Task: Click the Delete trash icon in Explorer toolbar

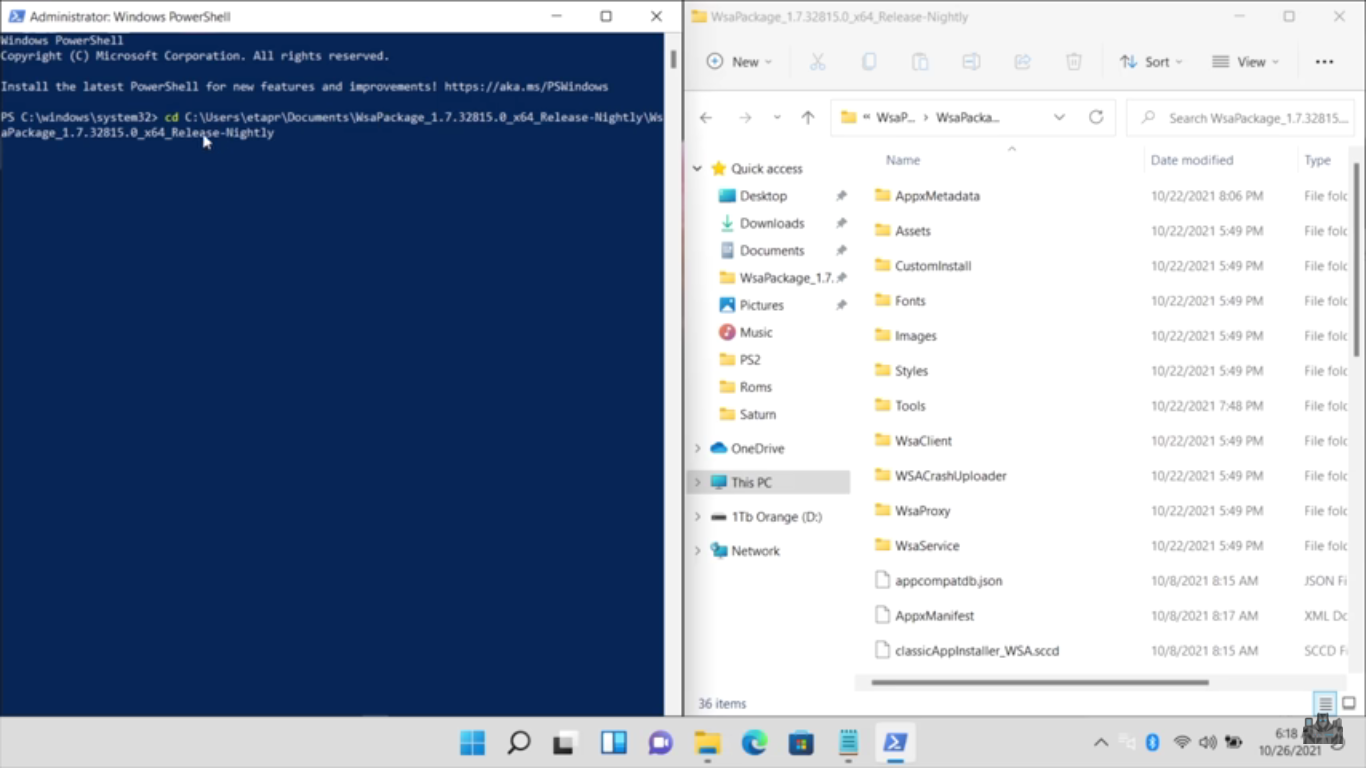Action: point(1073,62)
